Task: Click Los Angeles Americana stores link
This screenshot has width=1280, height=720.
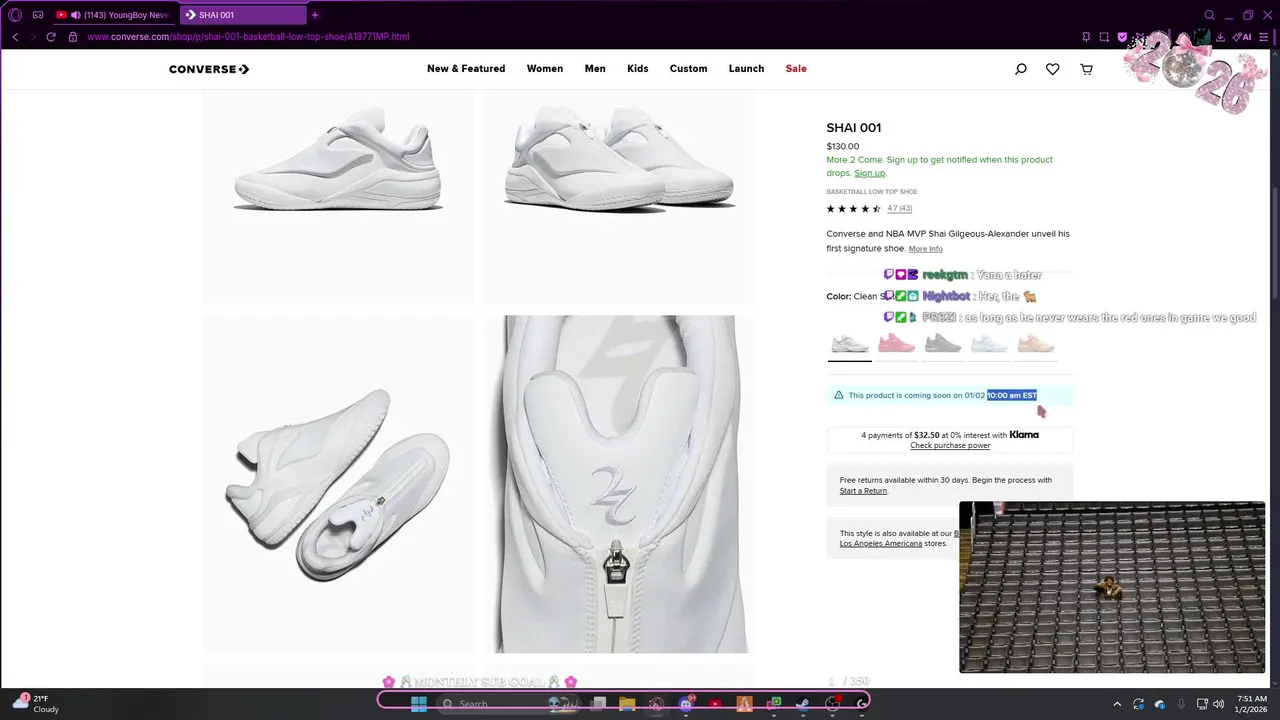Action: click(881, 544)
